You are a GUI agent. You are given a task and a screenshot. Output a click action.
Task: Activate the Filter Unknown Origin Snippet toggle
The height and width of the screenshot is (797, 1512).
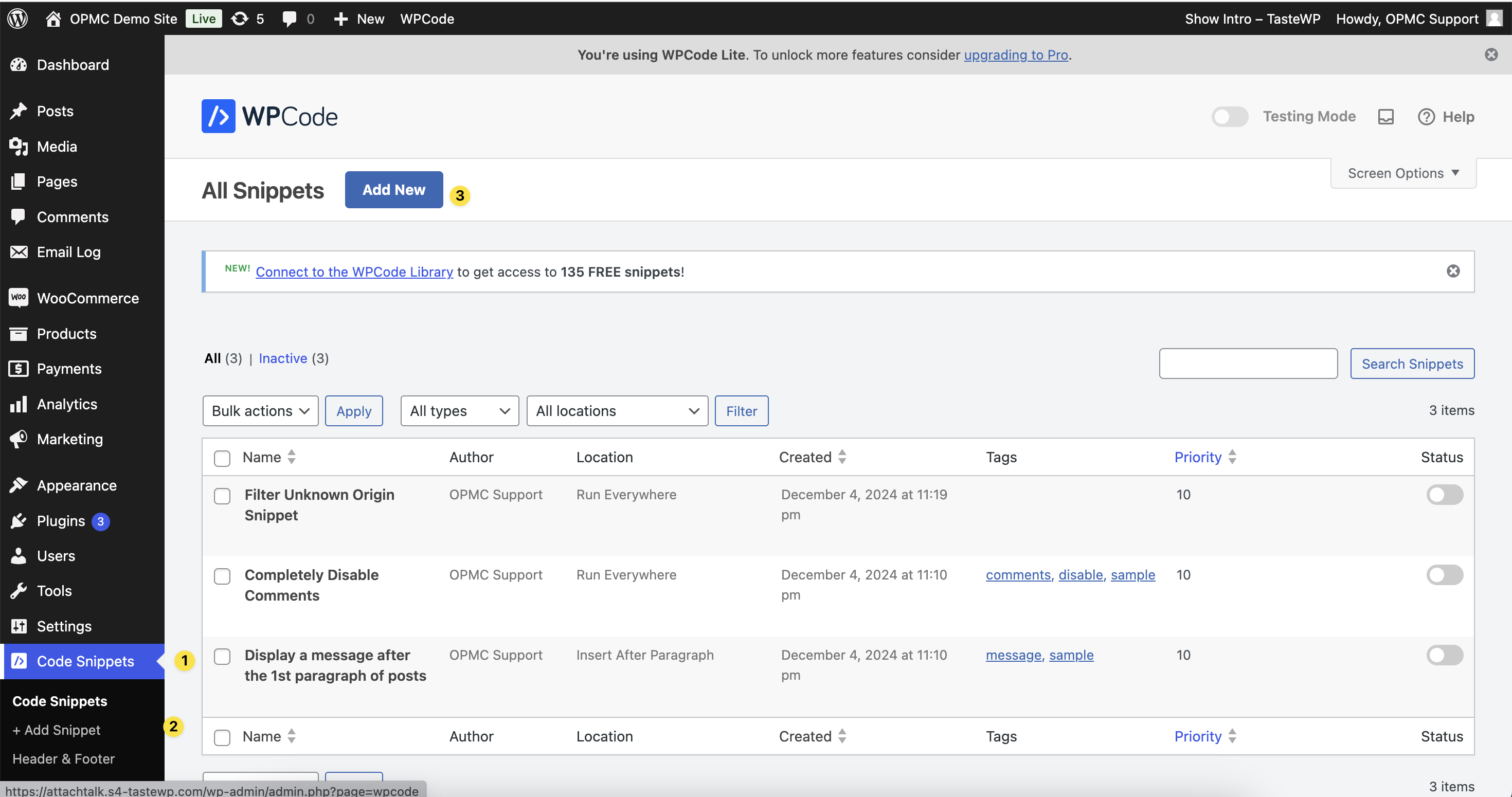point(1445,495)
